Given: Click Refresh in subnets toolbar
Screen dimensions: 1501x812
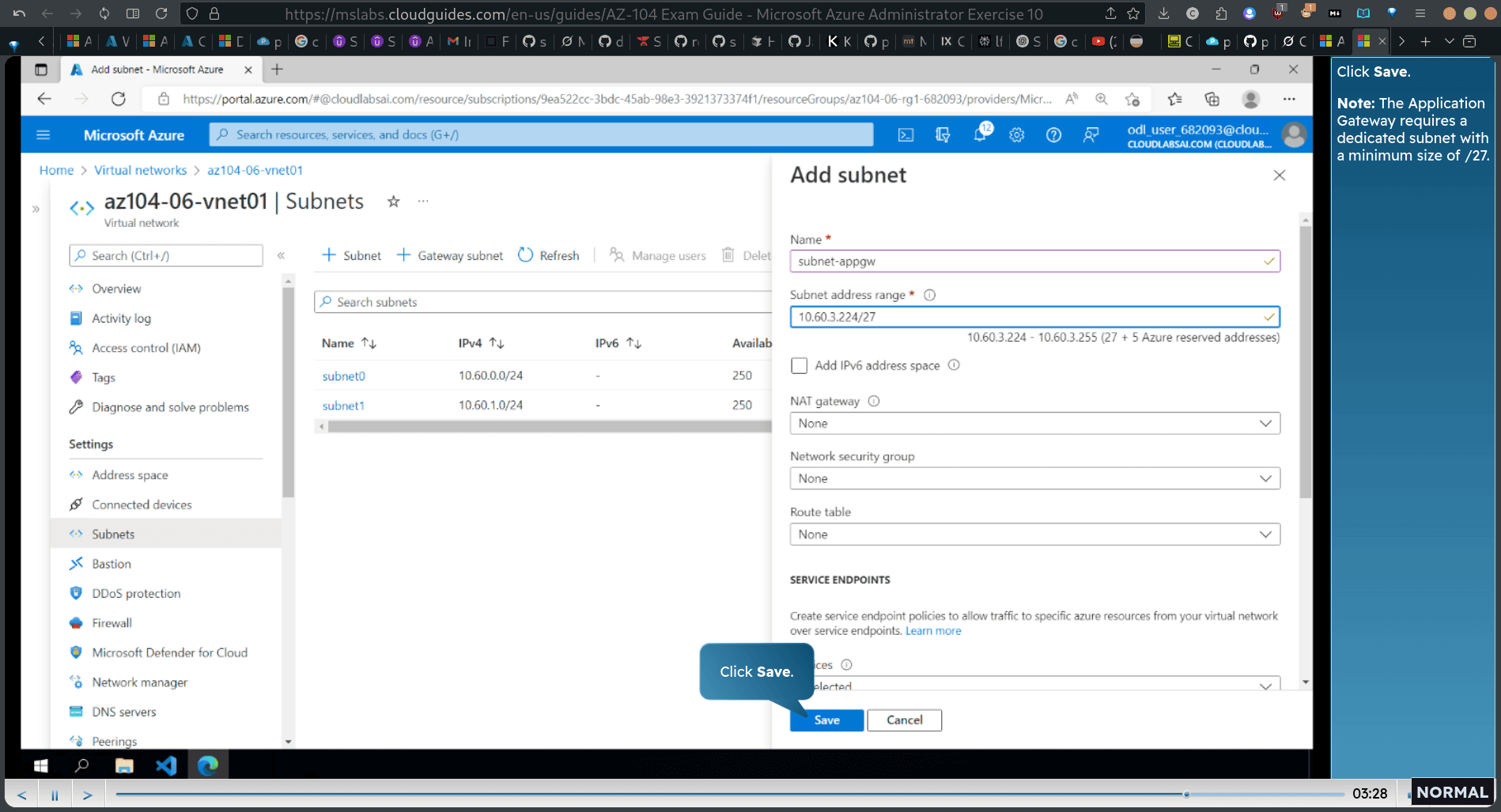Looking at the screenshot, I should coord(549,255).
